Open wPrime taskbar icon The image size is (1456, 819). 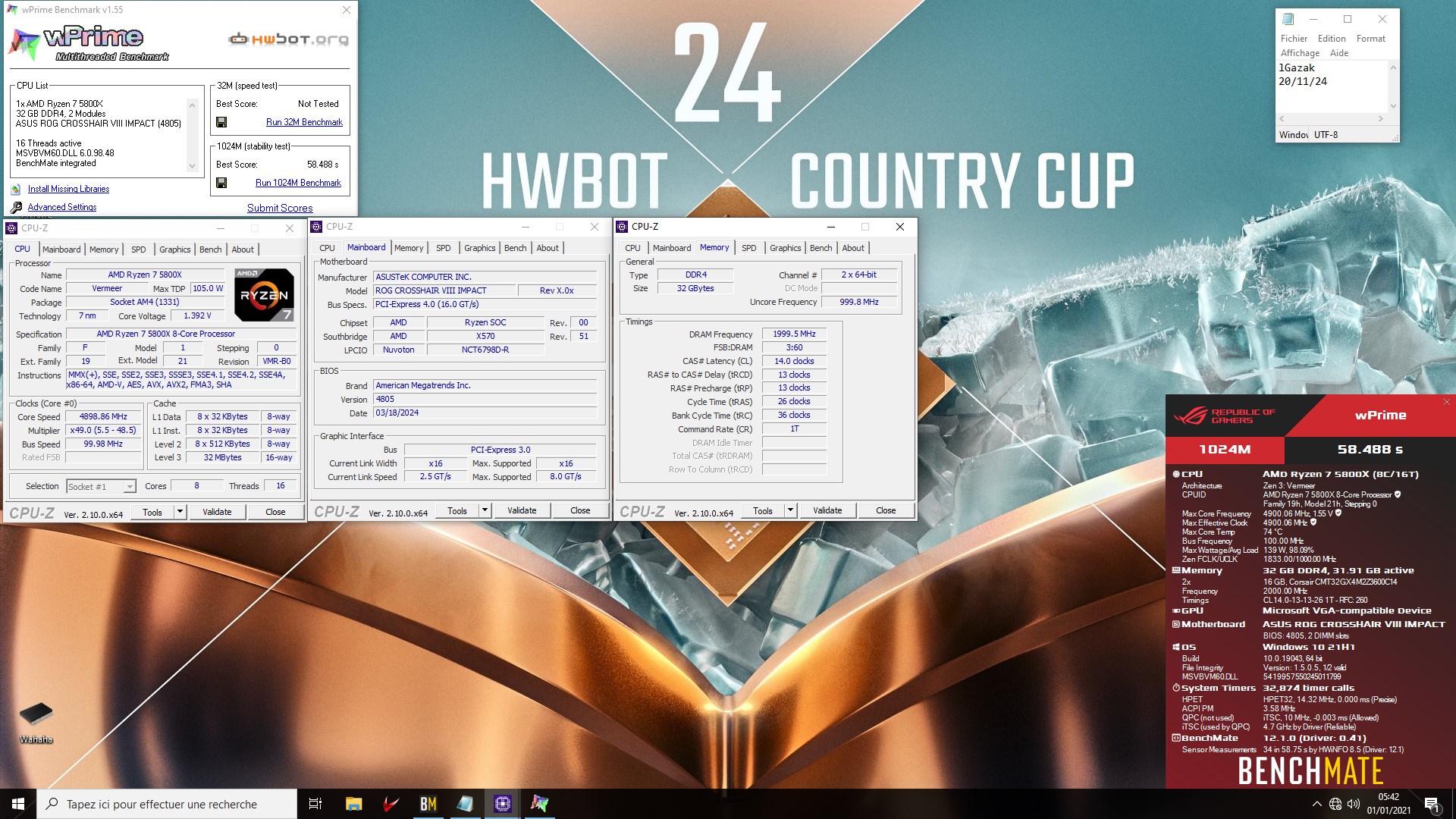(539, 804)
